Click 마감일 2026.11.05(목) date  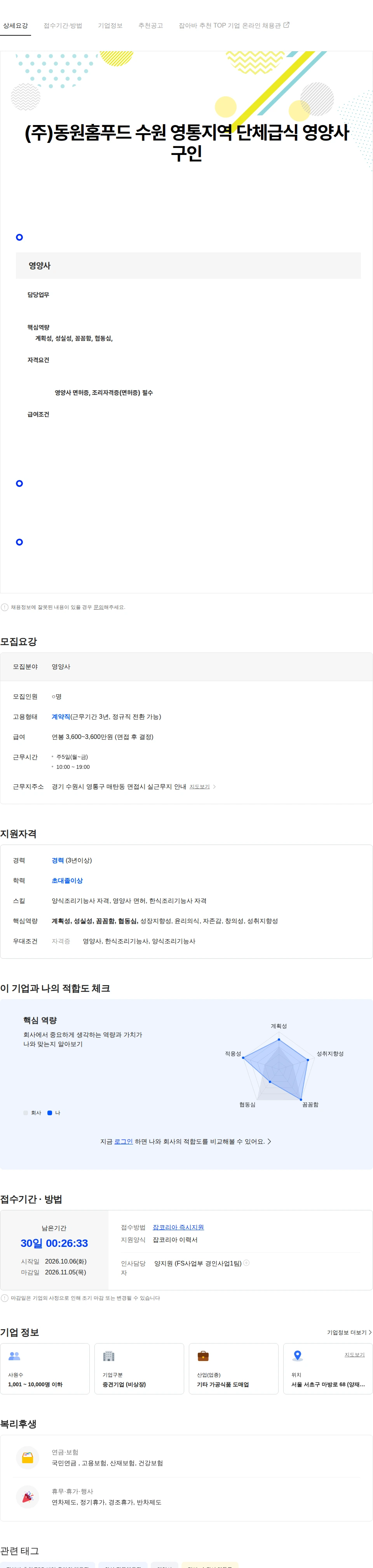click(x=54, y=1272)
